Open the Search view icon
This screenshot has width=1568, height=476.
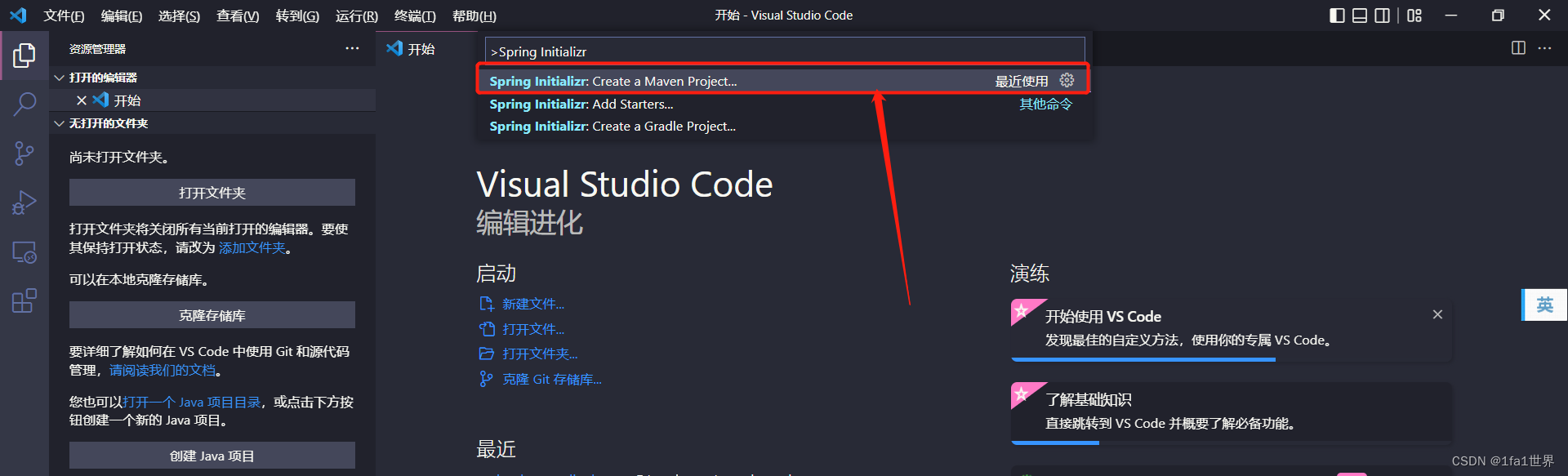tap(24, 104)
